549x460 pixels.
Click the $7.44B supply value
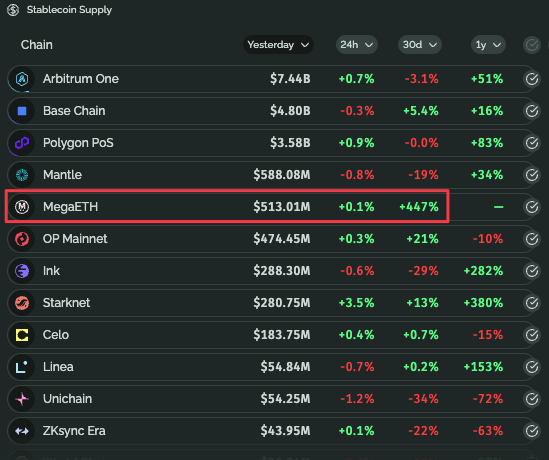click(290, 79)
